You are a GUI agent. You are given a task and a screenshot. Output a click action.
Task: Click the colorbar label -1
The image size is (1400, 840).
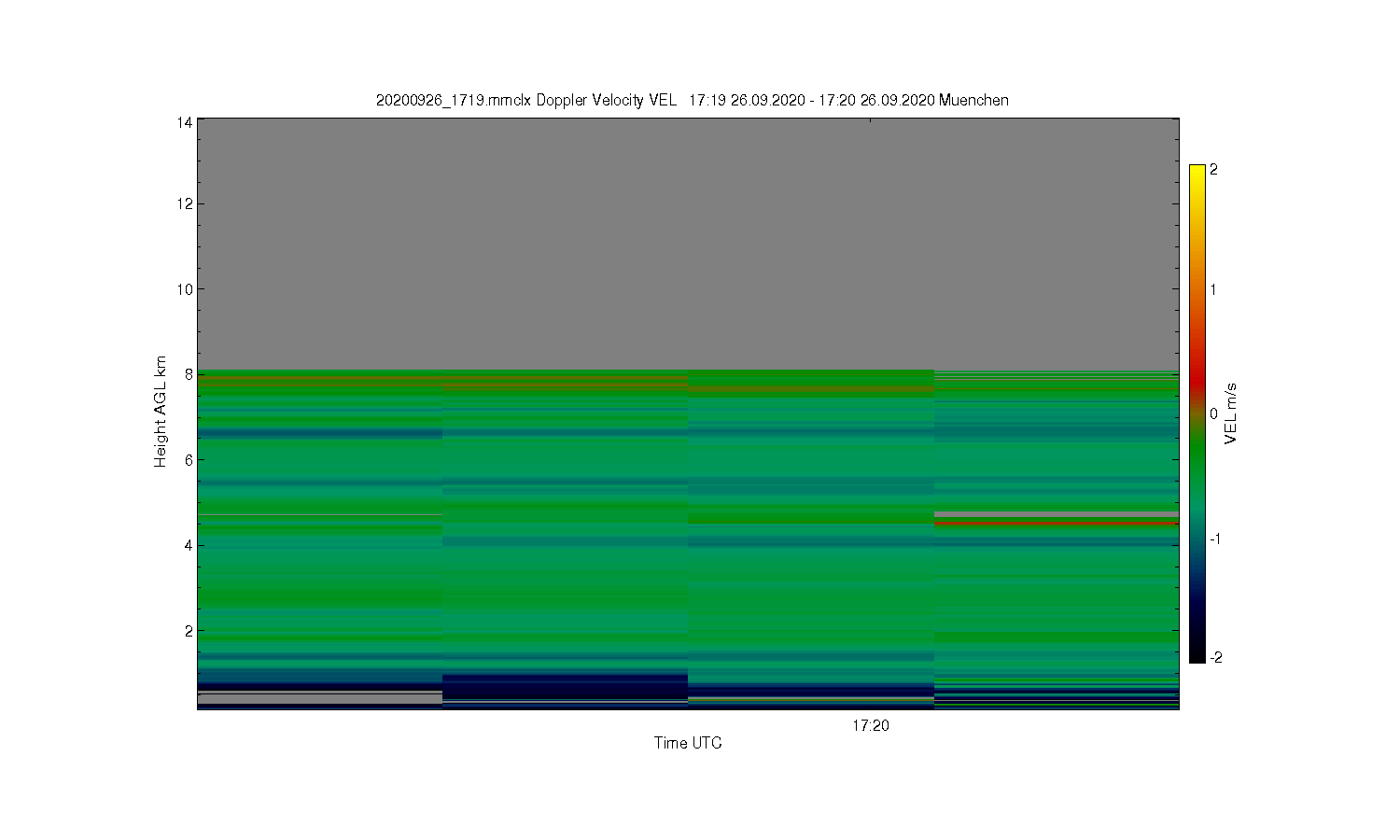(x=1215, y=539)
